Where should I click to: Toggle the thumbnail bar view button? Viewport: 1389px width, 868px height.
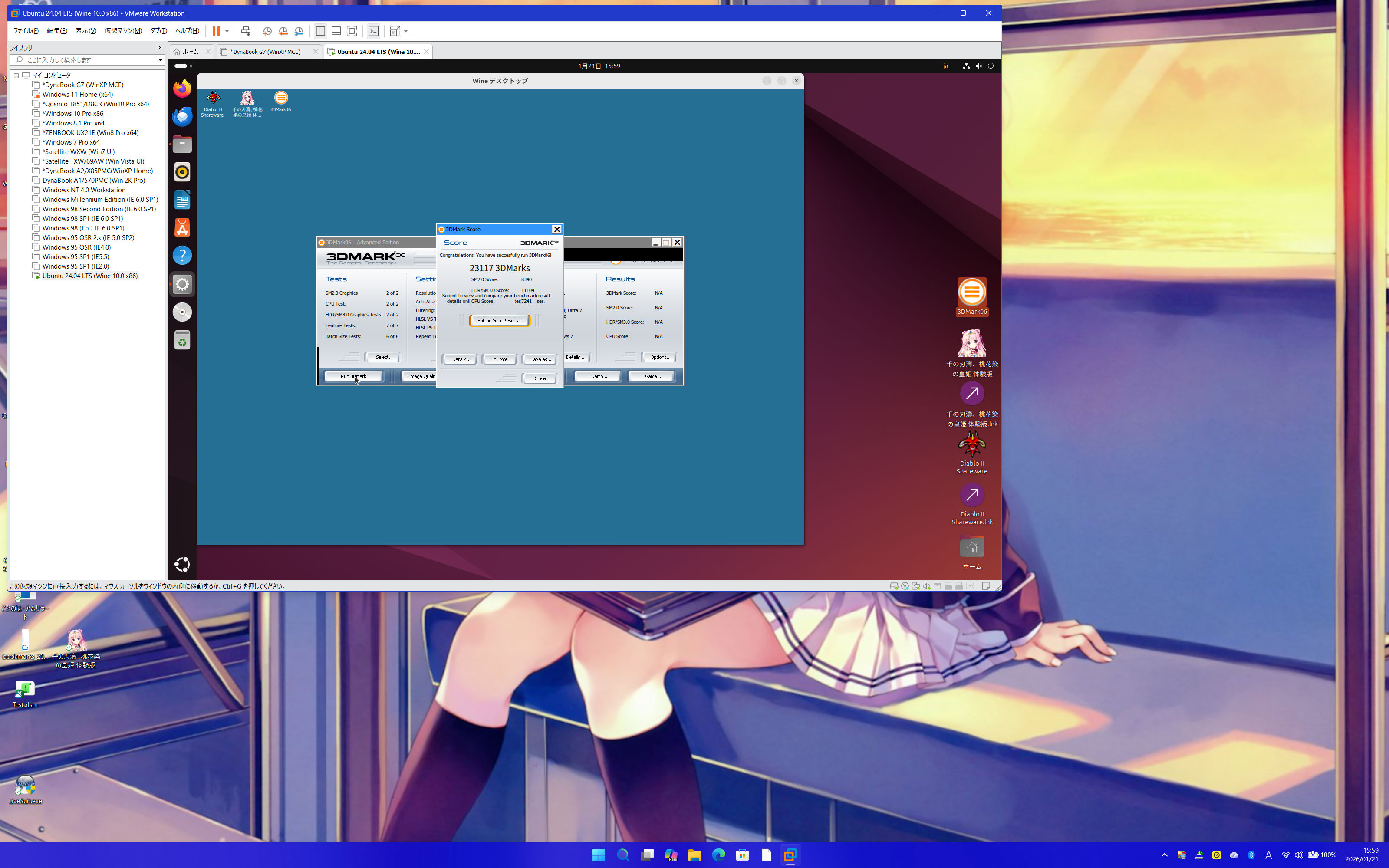click(x=336, y=31)
